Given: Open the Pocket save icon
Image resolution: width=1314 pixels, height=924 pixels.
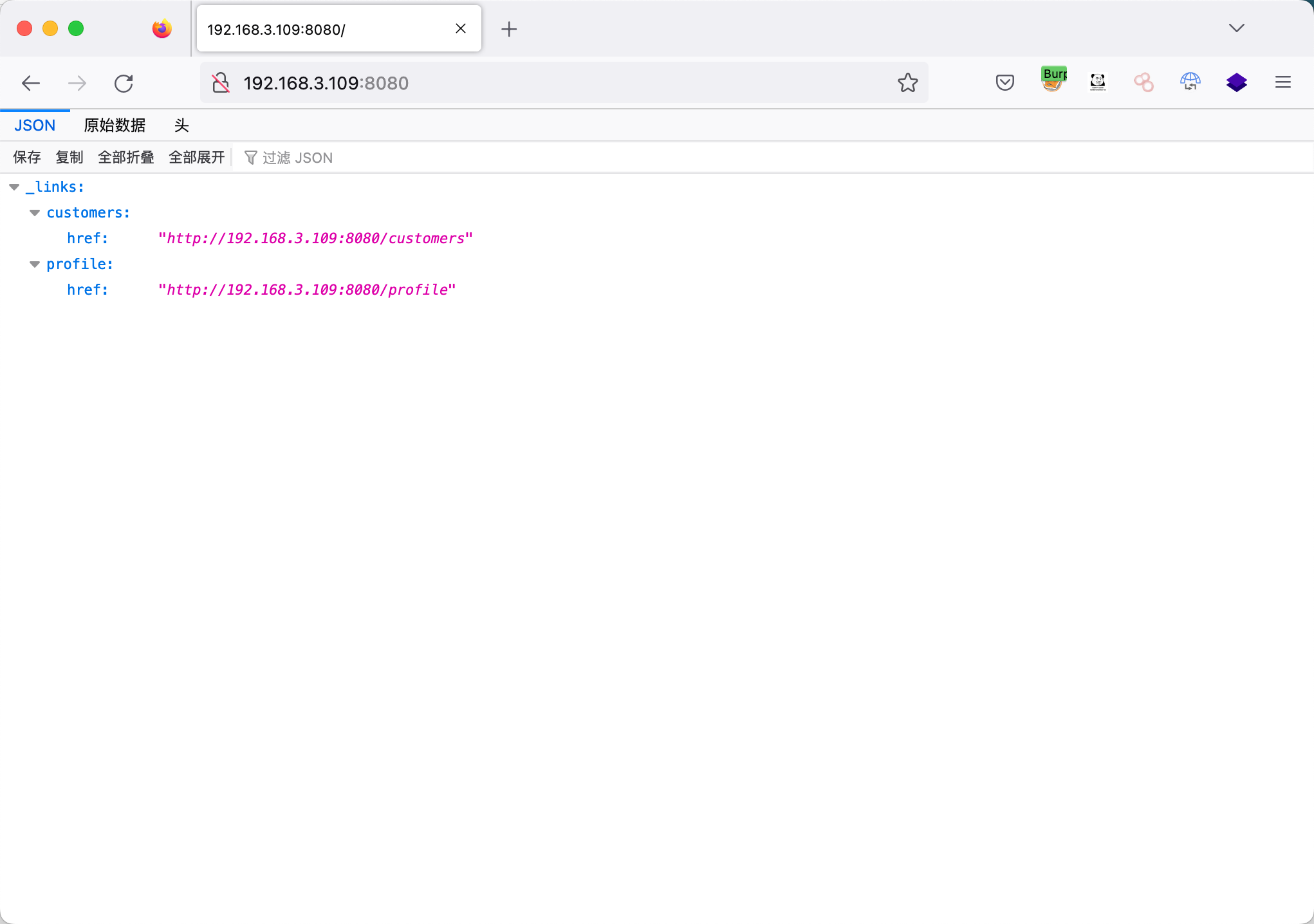Looking at the screenshot, I should coord(1004,82).
